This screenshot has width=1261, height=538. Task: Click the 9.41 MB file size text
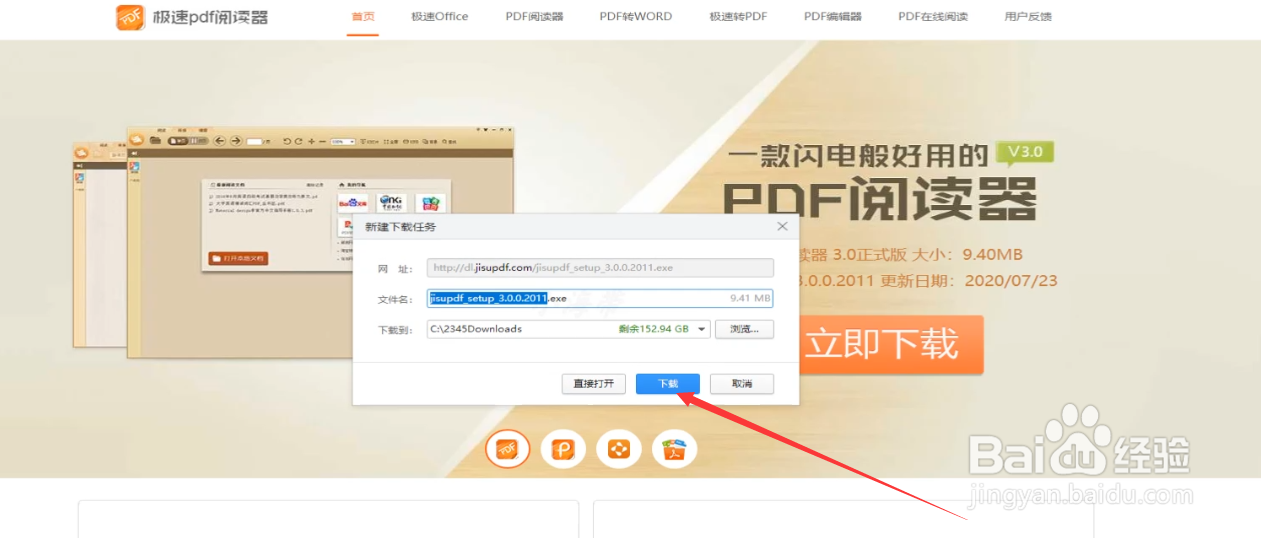click(x=750, y=298)
